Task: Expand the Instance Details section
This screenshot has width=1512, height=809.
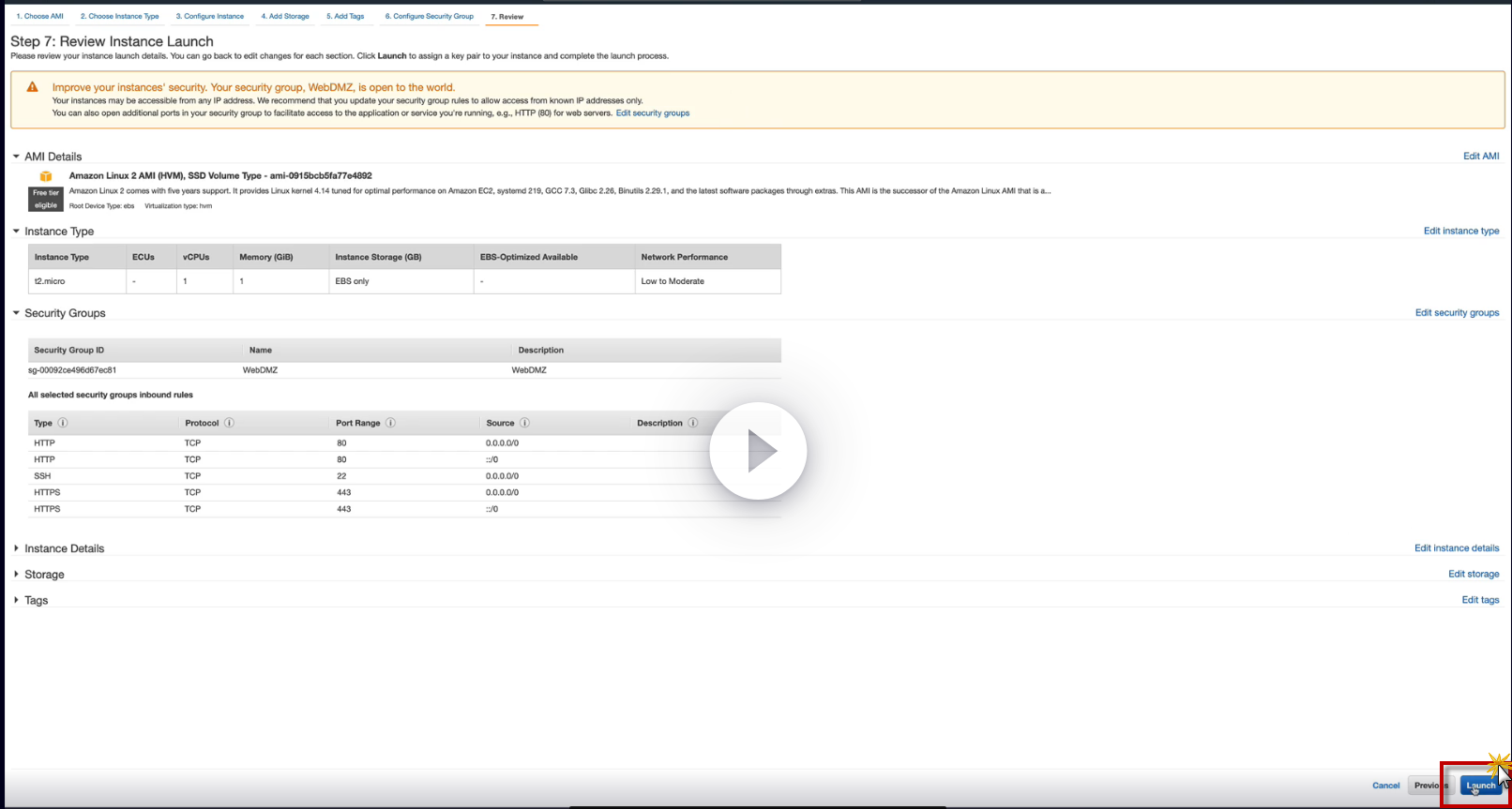Action: pyautogui.click(x=16, y=548)
